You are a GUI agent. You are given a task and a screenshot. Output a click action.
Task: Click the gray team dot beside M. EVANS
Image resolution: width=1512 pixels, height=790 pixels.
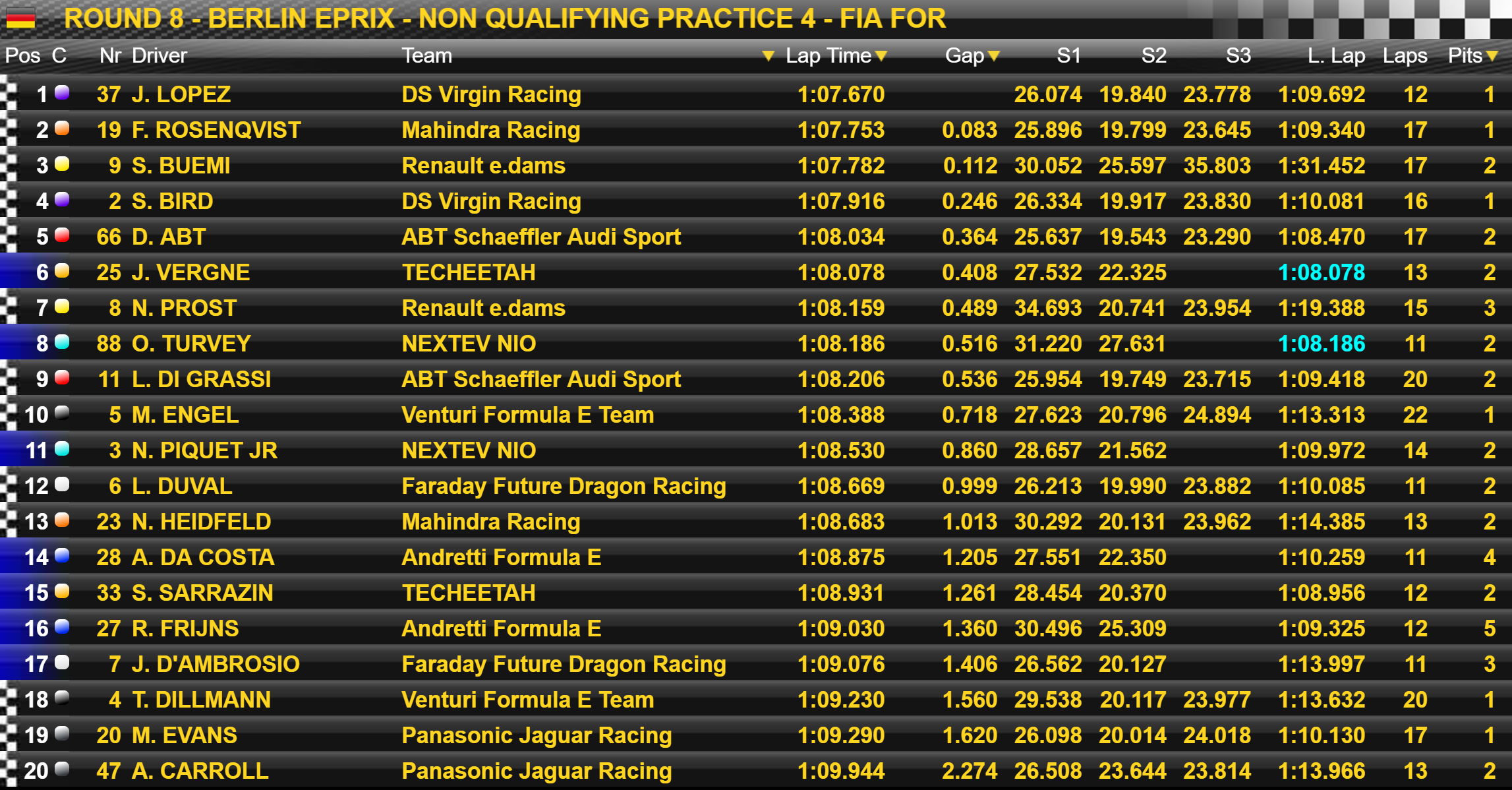tap(62, 734)
